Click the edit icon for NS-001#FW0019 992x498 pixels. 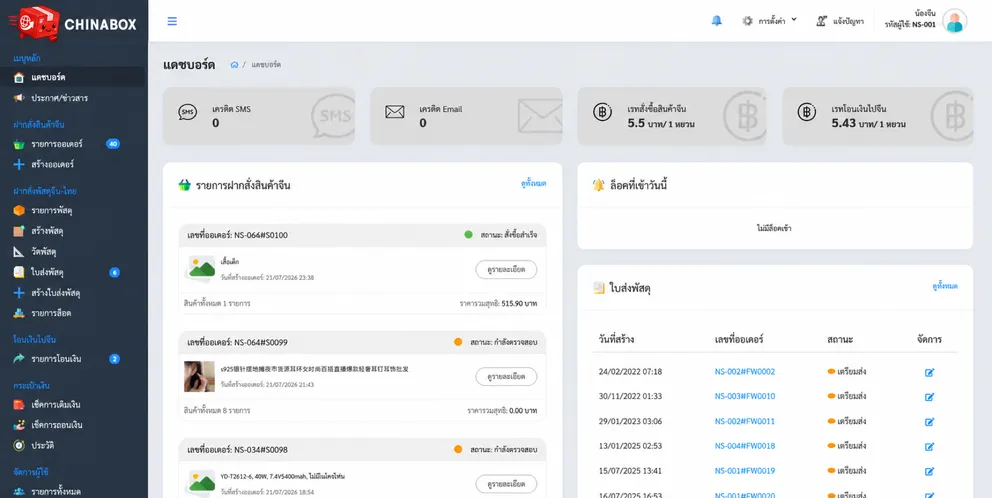[929, 471]
